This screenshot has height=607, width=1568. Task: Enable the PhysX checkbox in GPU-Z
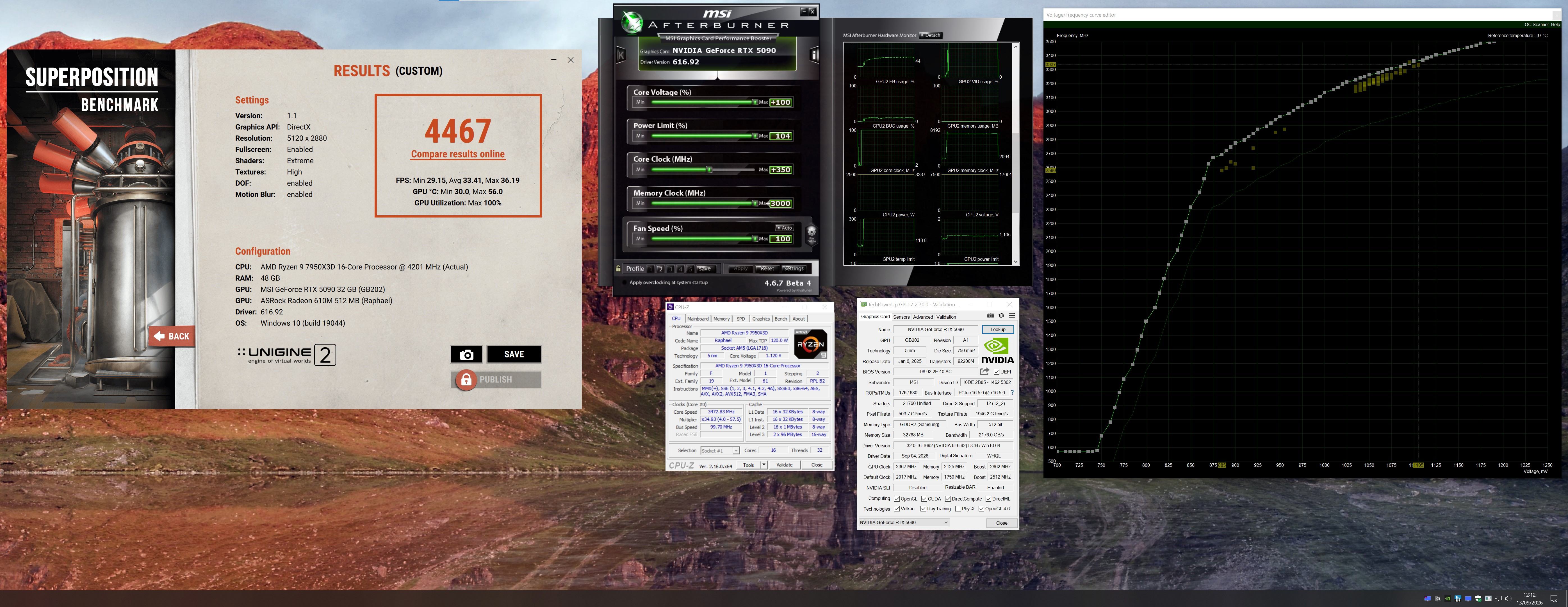[958, 509]
